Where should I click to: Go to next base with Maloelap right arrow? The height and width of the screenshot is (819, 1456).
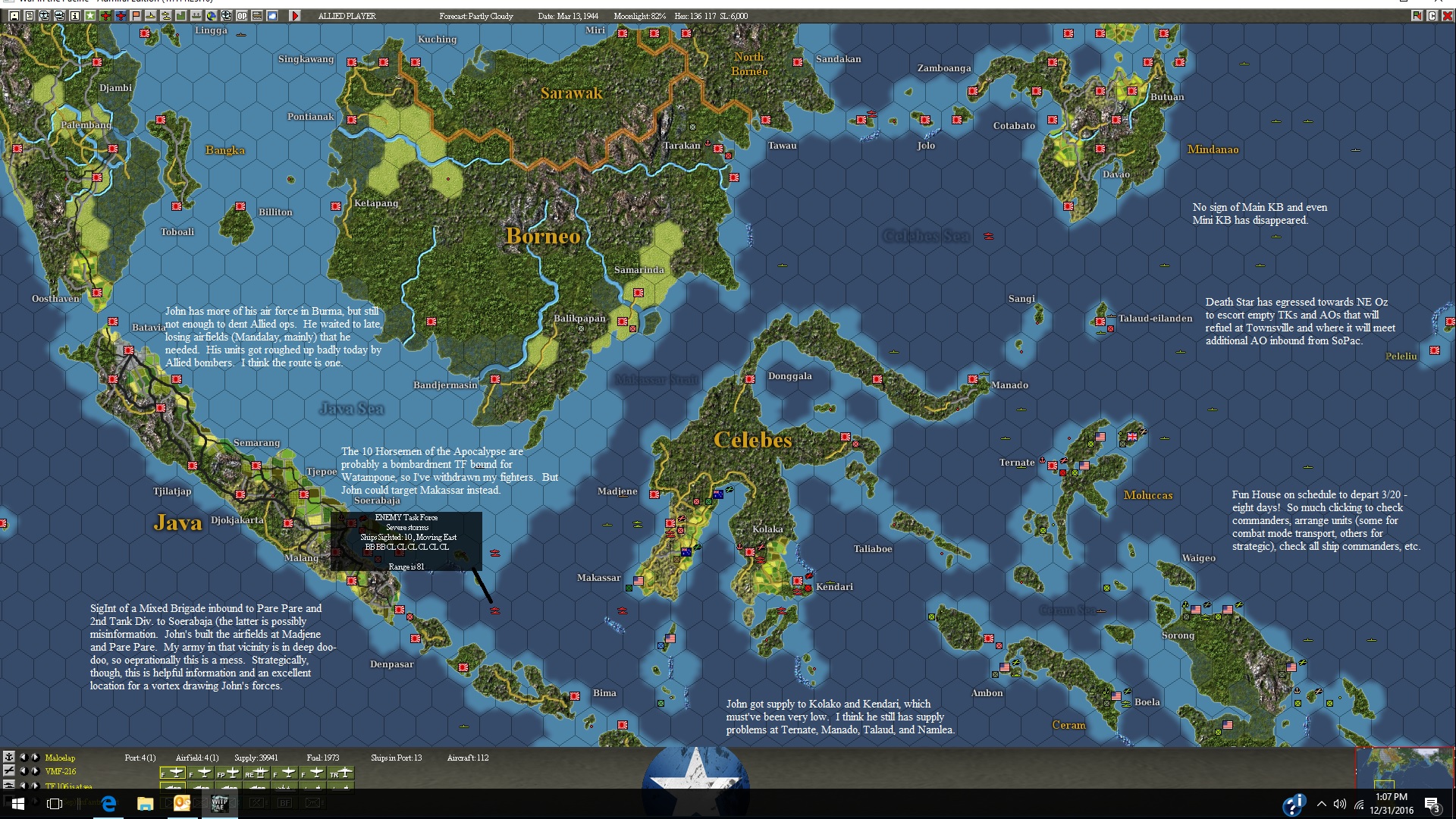tap(36, 758)
